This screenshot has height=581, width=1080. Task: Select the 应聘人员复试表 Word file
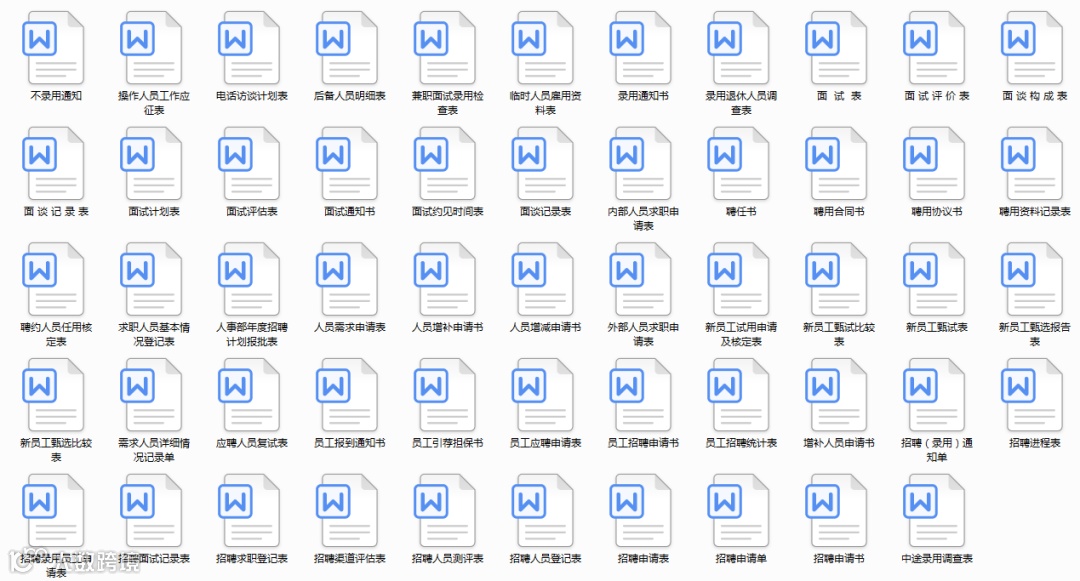tap(251, 396)
